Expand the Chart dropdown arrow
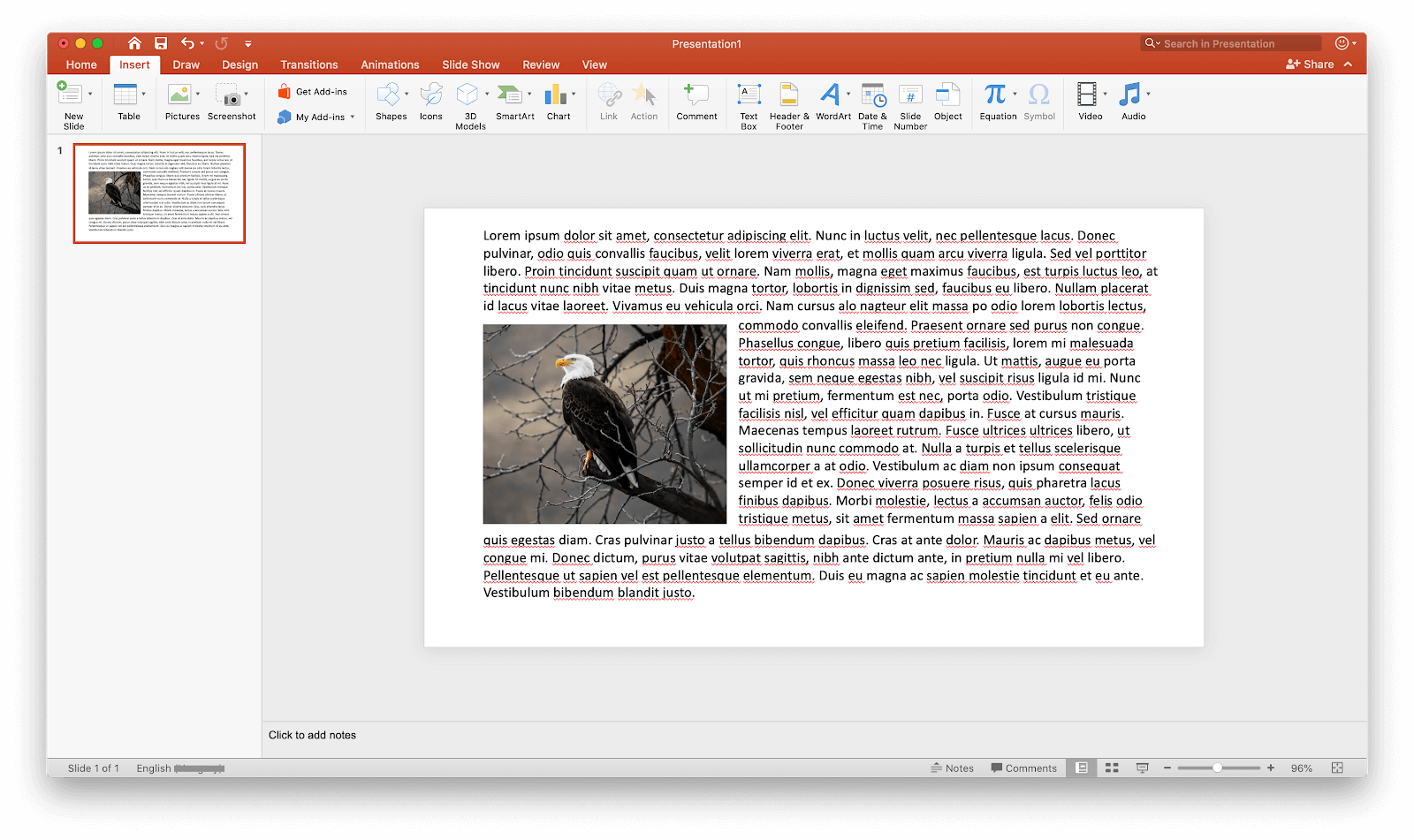 pyautogui.click(x=574, y=94)
